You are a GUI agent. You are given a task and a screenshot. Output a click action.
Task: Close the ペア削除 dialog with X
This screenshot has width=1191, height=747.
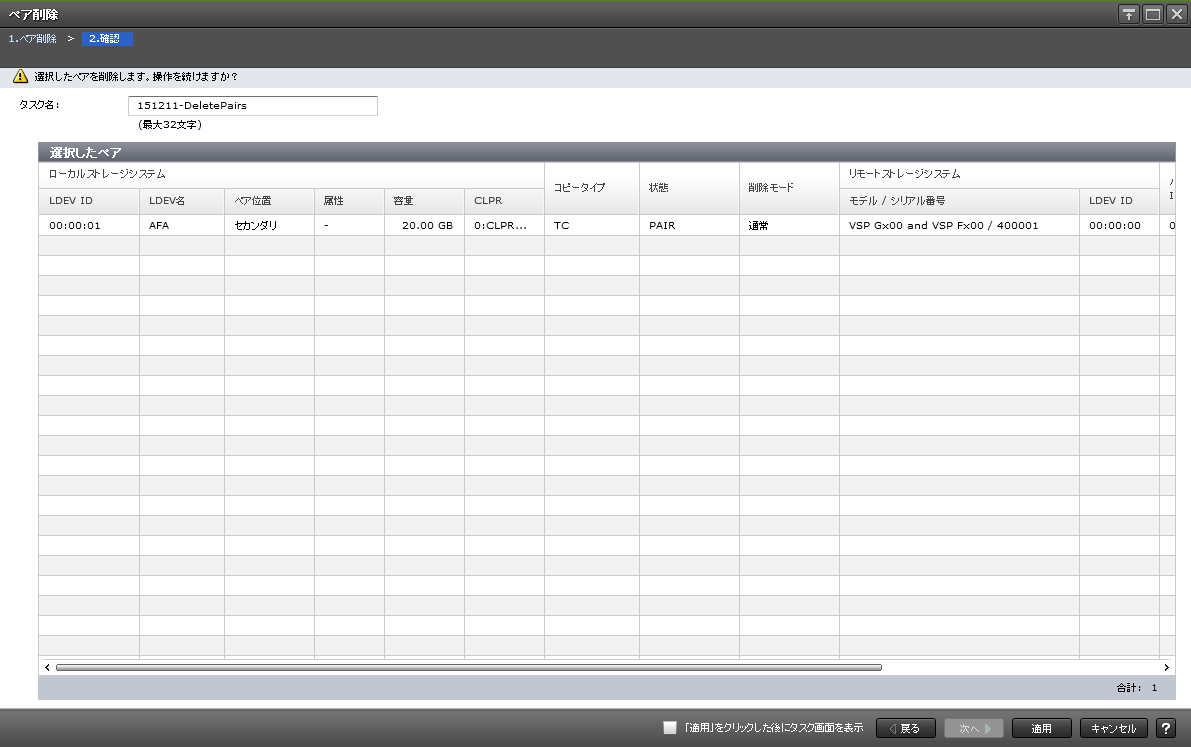pyautogui.click(x=1177, y=14)
